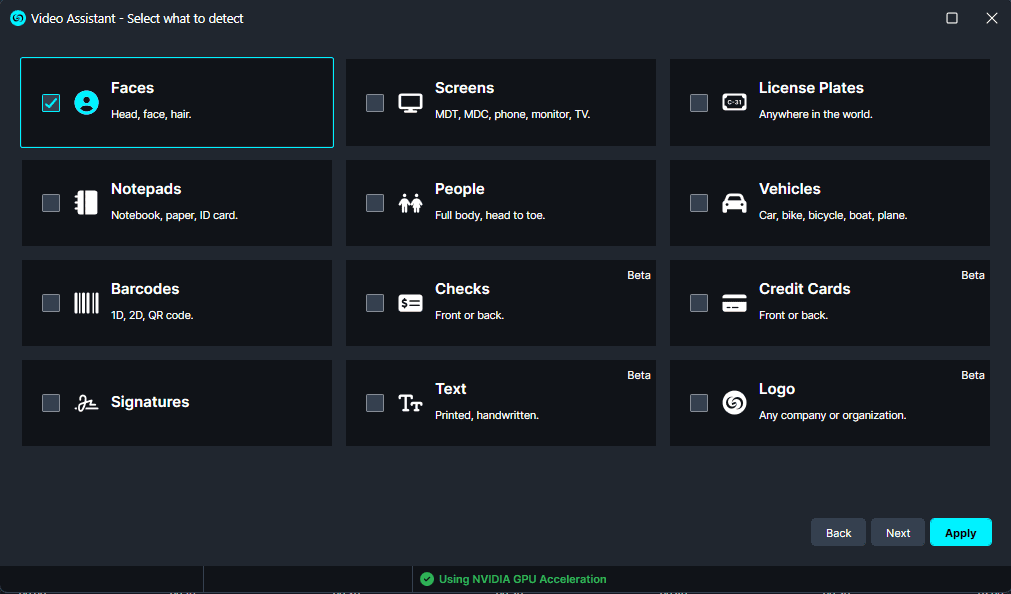Click the License Plates icon
Viewport: 1011px width, 594px height.
pos(734,102)
